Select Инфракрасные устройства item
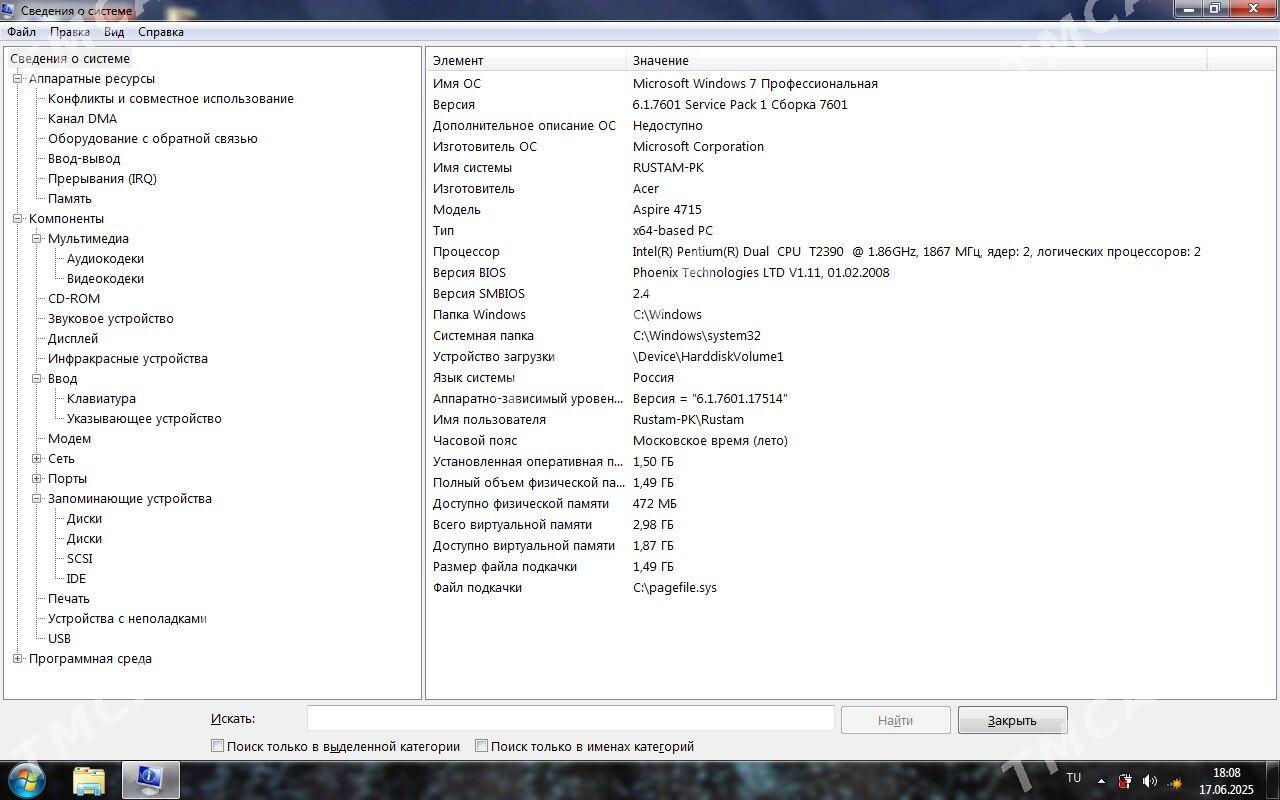Screen dimensions: 1280x800 [x=128, y=359]
